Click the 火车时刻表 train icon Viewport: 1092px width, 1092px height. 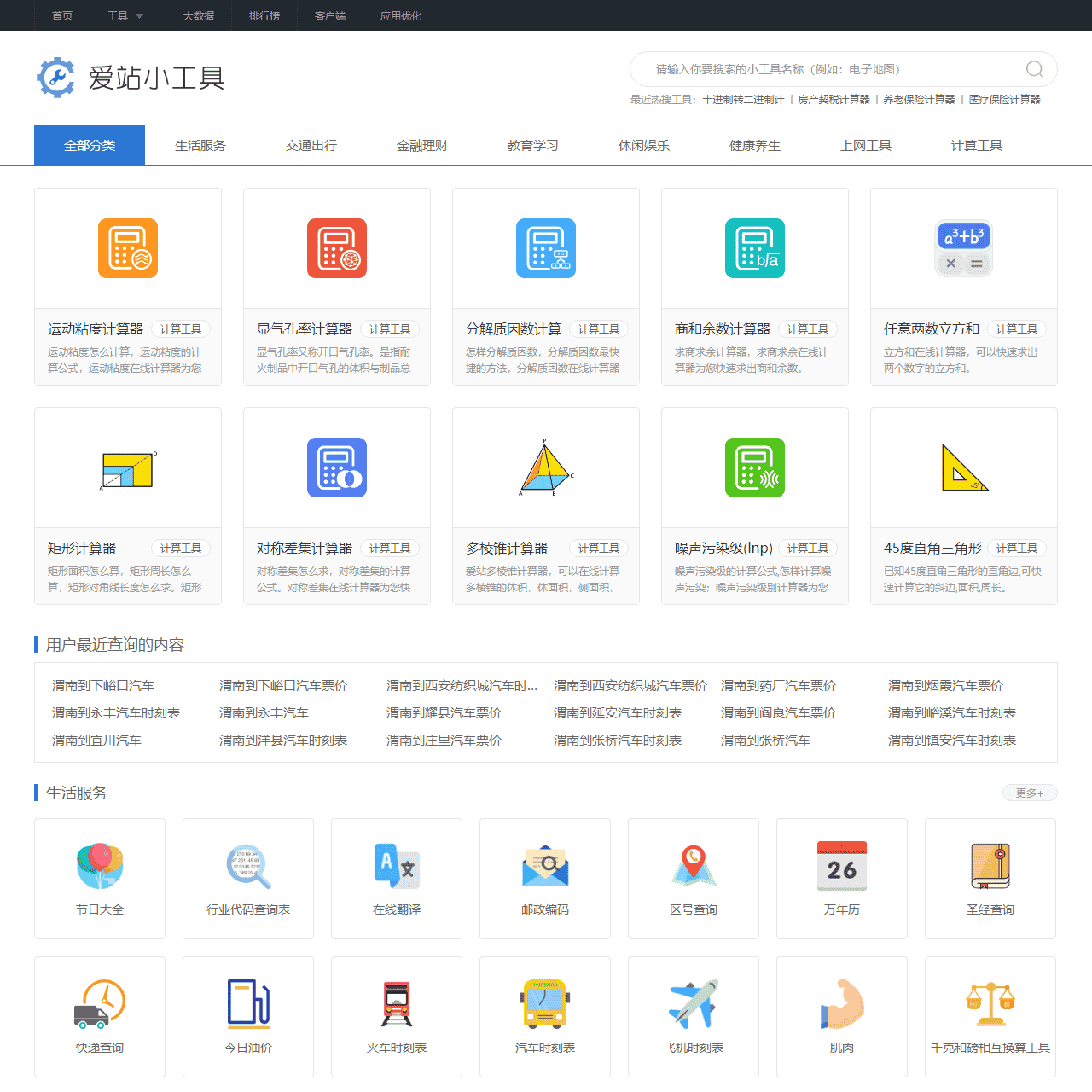pyautogui.click(x=396, y=1003)
